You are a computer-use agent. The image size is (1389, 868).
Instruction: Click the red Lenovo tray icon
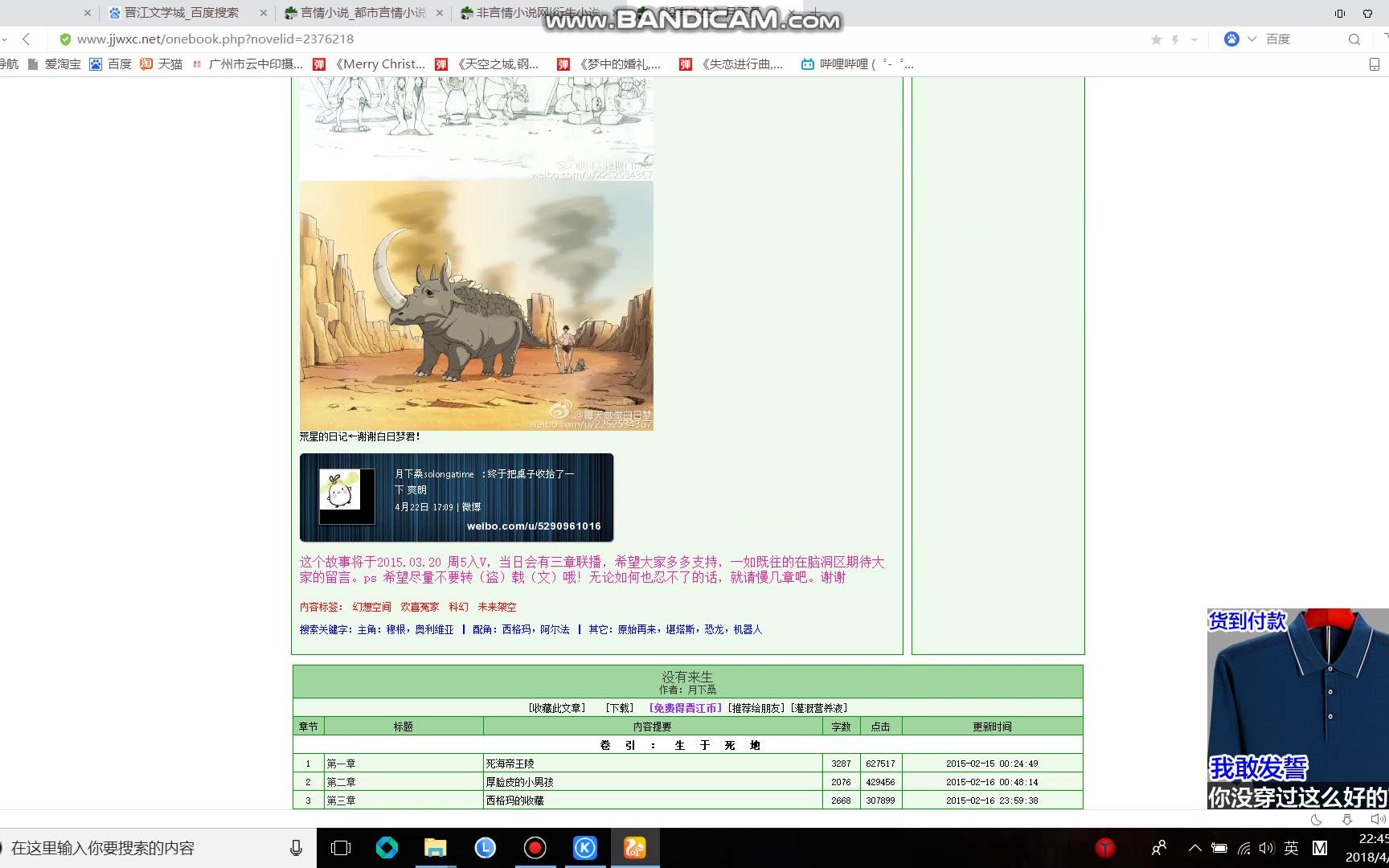tap(1105, 848)
